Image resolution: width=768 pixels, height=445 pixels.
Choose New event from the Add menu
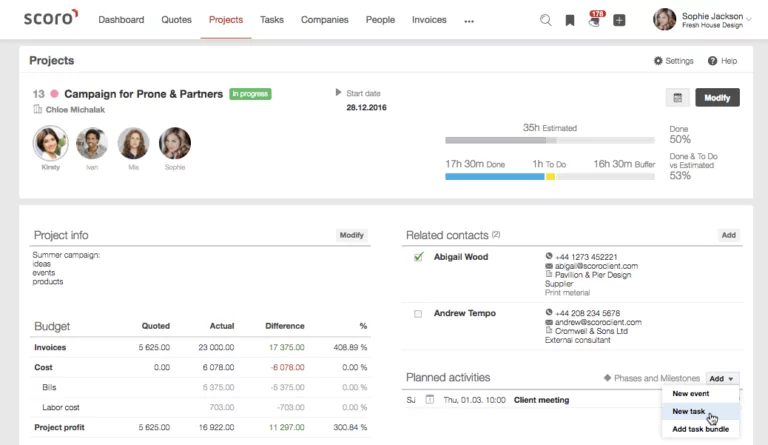click(700, 394)
